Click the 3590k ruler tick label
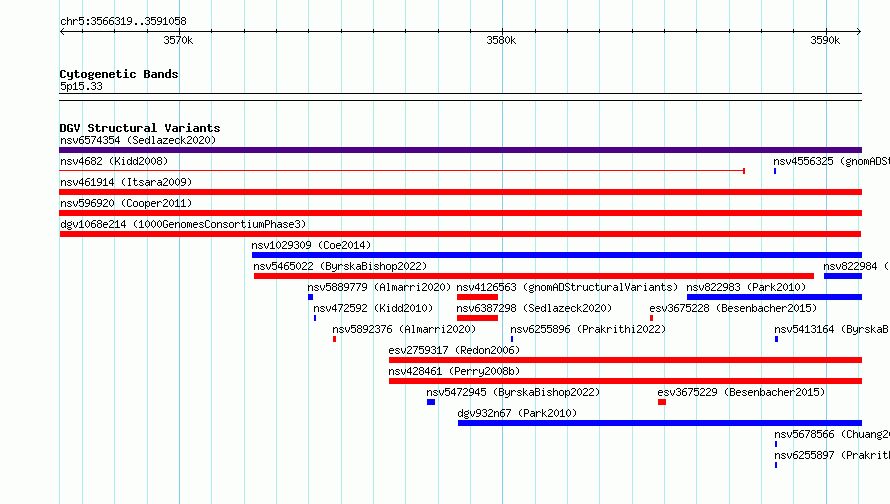Screen dimensions: 890x504 click(x=825, y=40)
